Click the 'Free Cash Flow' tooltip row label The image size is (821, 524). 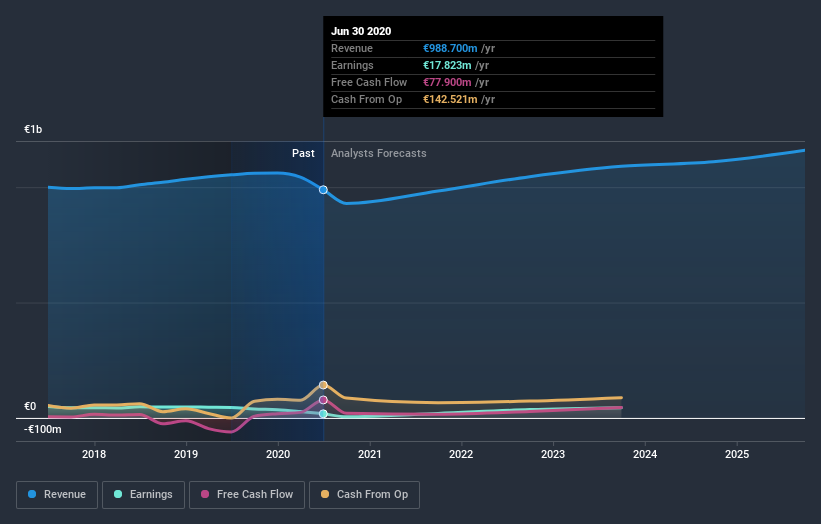pyautogui.click(x=369, y=82)
